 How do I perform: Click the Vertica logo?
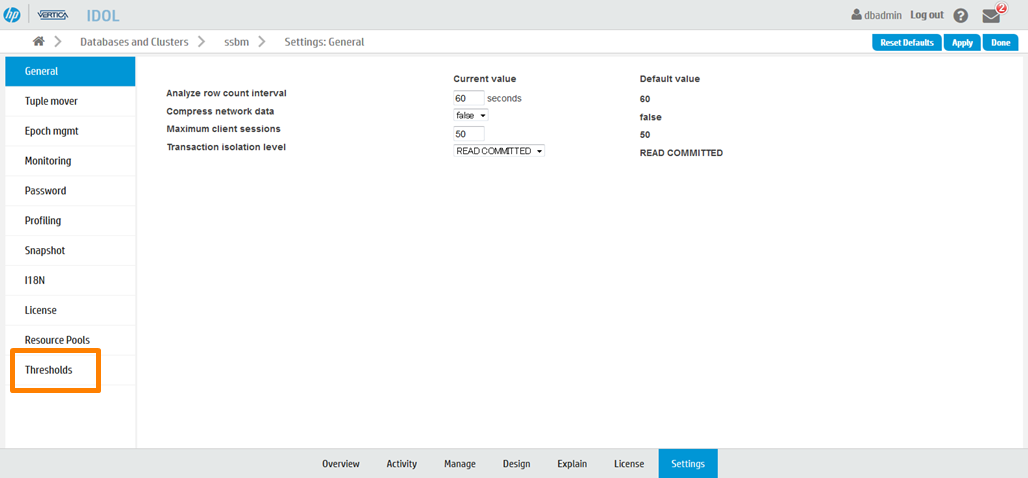click(53, 15)
